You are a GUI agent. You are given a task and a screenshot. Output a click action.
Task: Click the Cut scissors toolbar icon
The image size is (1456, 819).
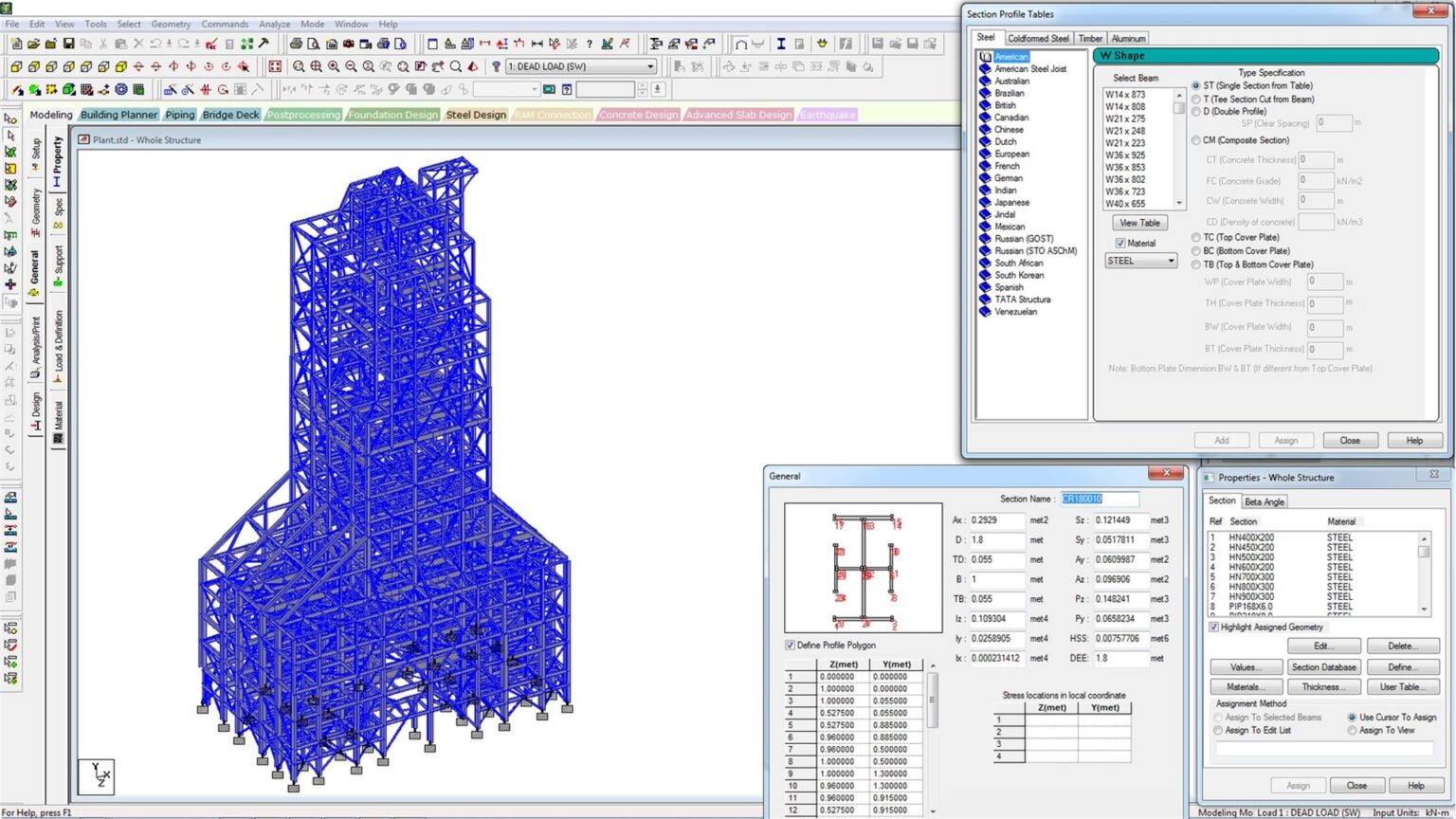pos(104,43)
